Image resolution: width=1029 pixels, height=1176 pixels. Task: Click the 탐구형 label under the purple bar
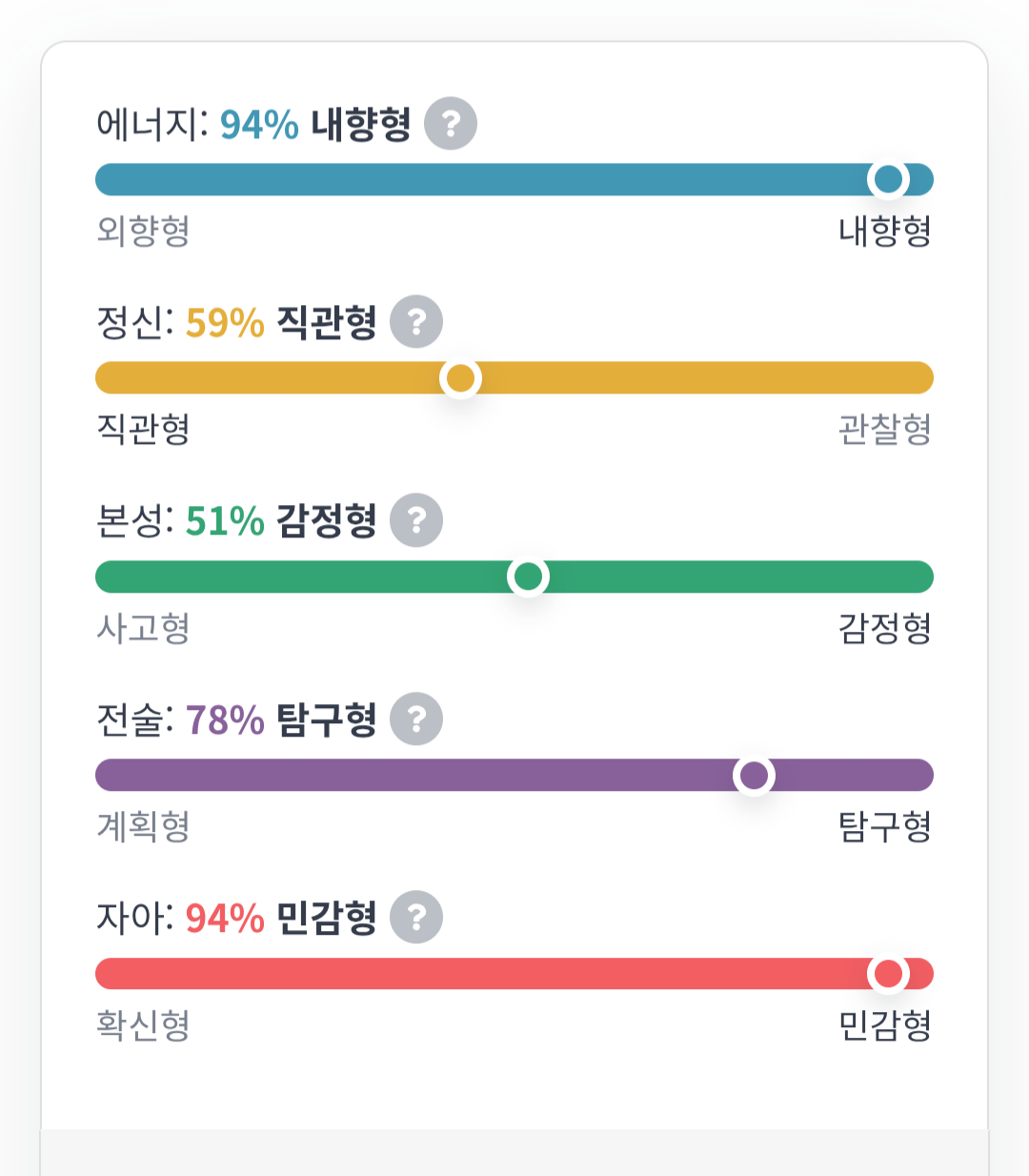[884, 826]
